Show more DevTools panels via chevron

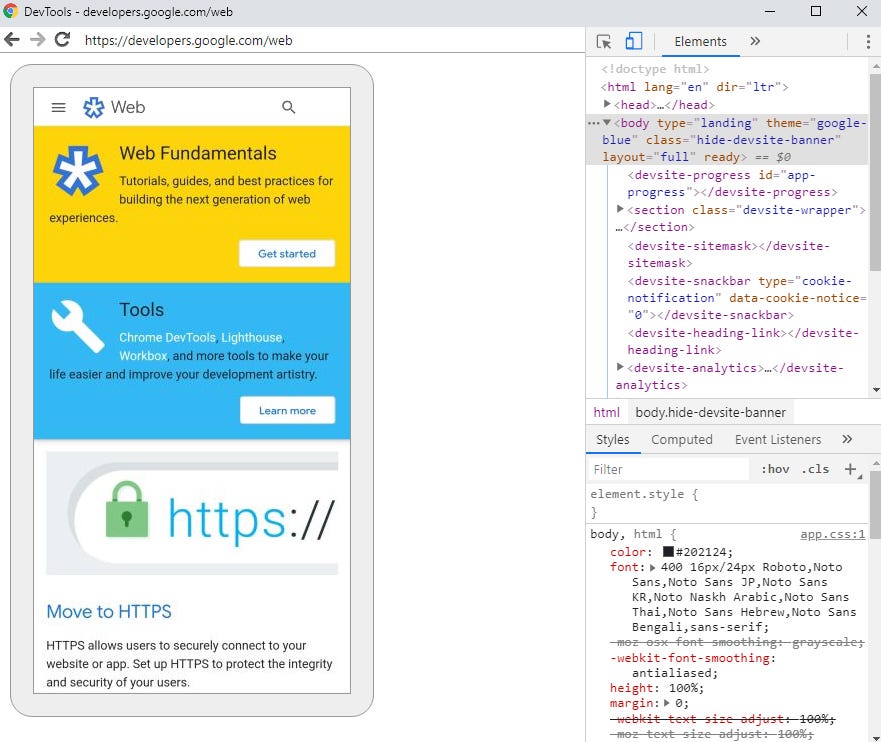(755, 41)
